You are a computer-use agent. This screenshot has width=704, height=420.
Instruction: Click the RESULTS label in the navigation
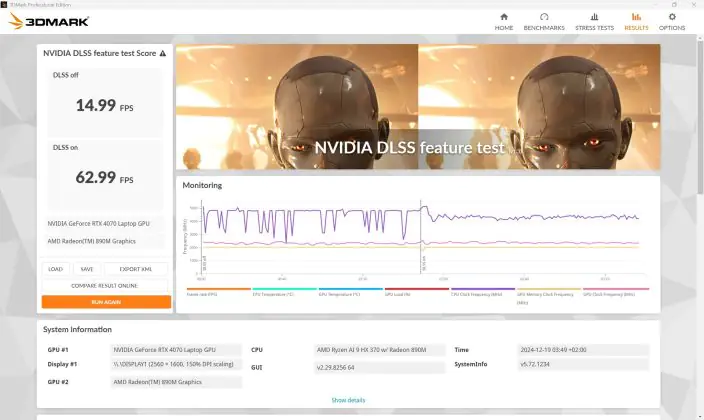(x=636, y=28)
